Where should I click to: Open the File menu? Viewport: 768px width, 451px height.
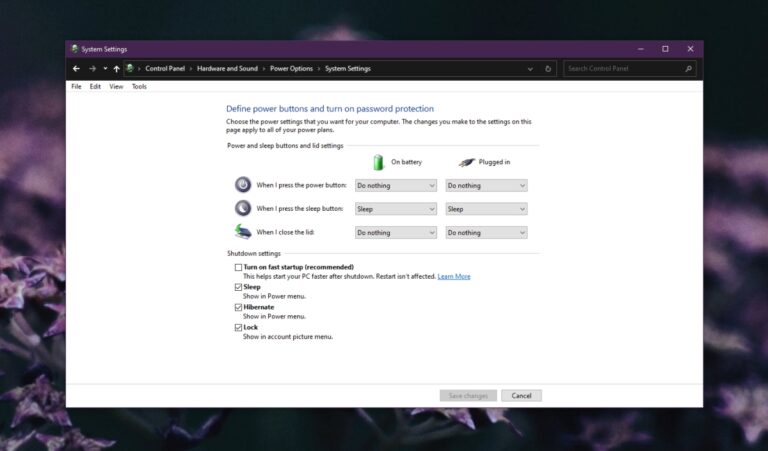(x=76, y=87)
